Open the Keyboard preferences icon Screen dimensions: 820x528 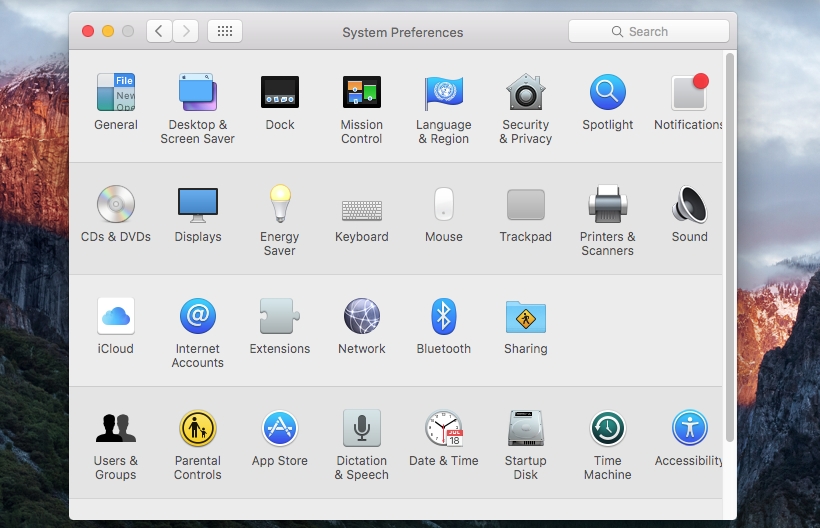(361, 210)
